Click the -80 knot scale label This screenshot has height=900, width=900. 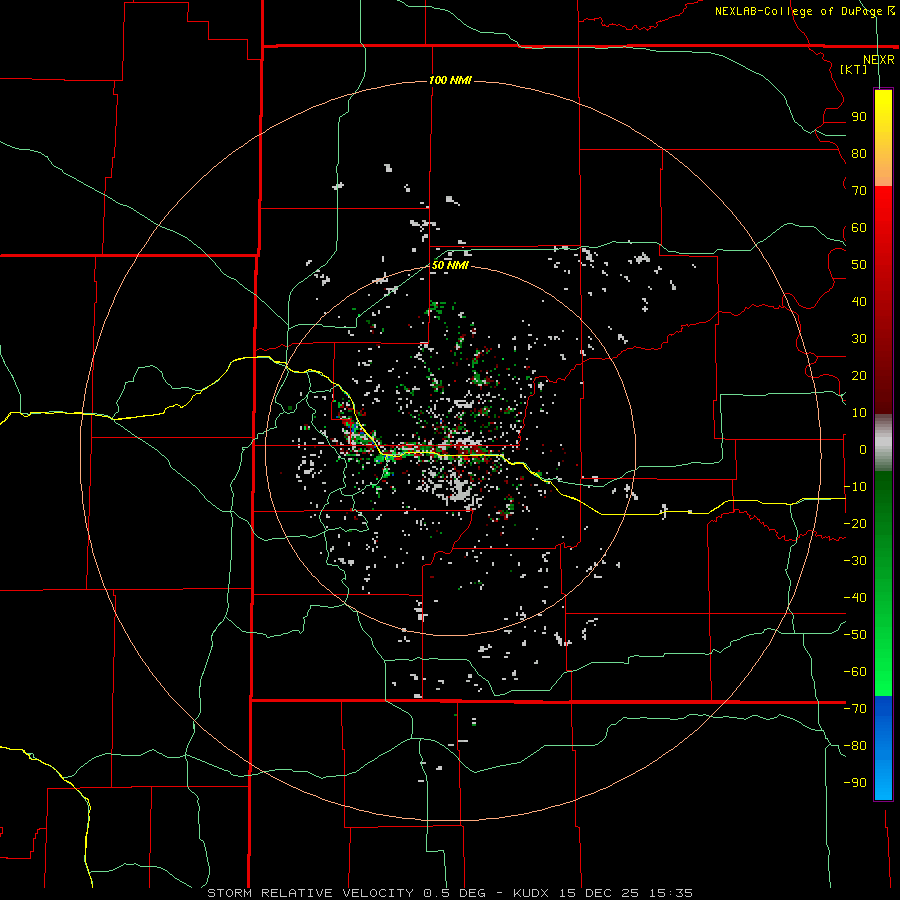(x=855, y=746)
